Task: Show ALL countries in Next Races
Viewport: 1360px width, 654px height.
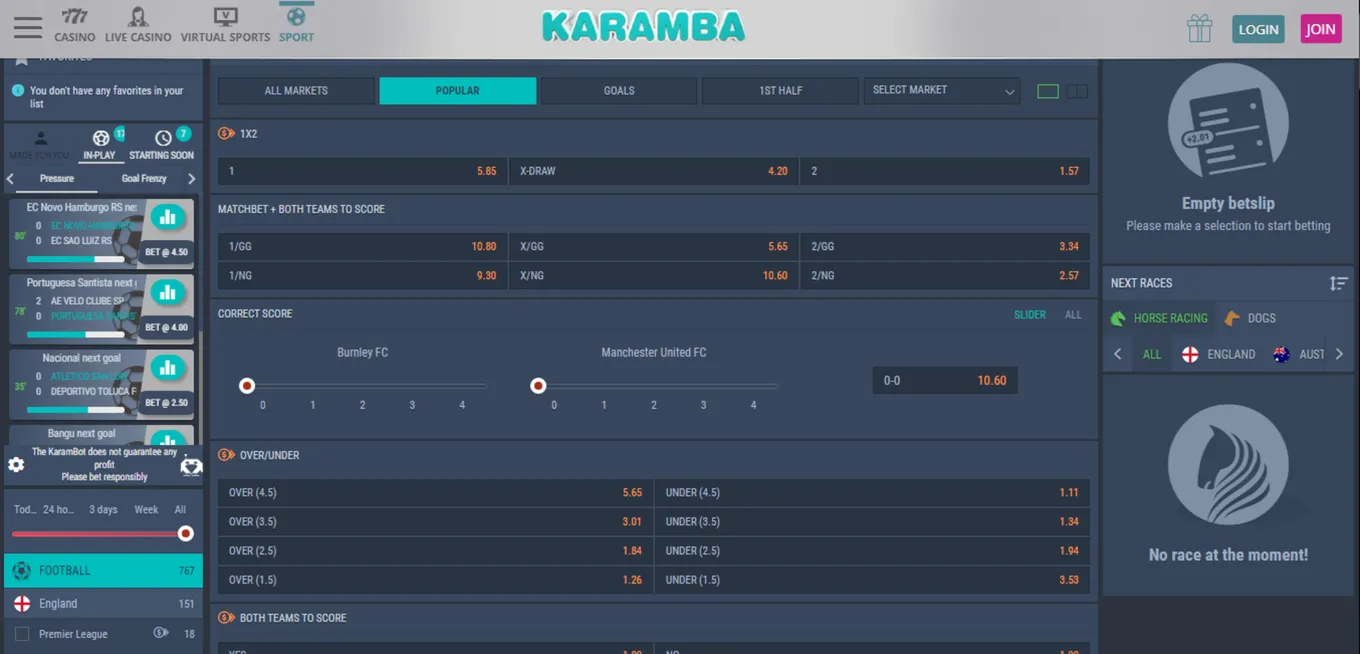Action: (1152, 354)
